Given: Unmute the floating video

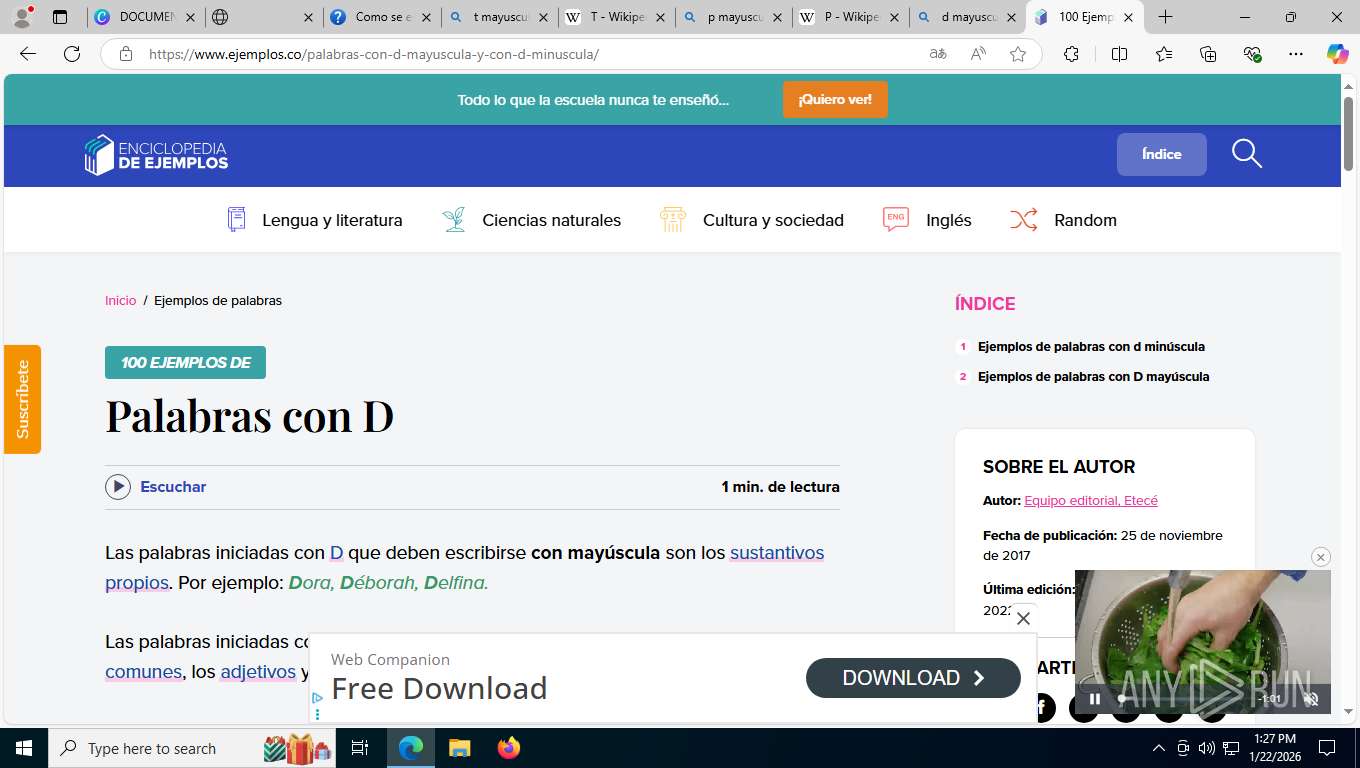Looking at the screenshot, I should pos(1311,699).
